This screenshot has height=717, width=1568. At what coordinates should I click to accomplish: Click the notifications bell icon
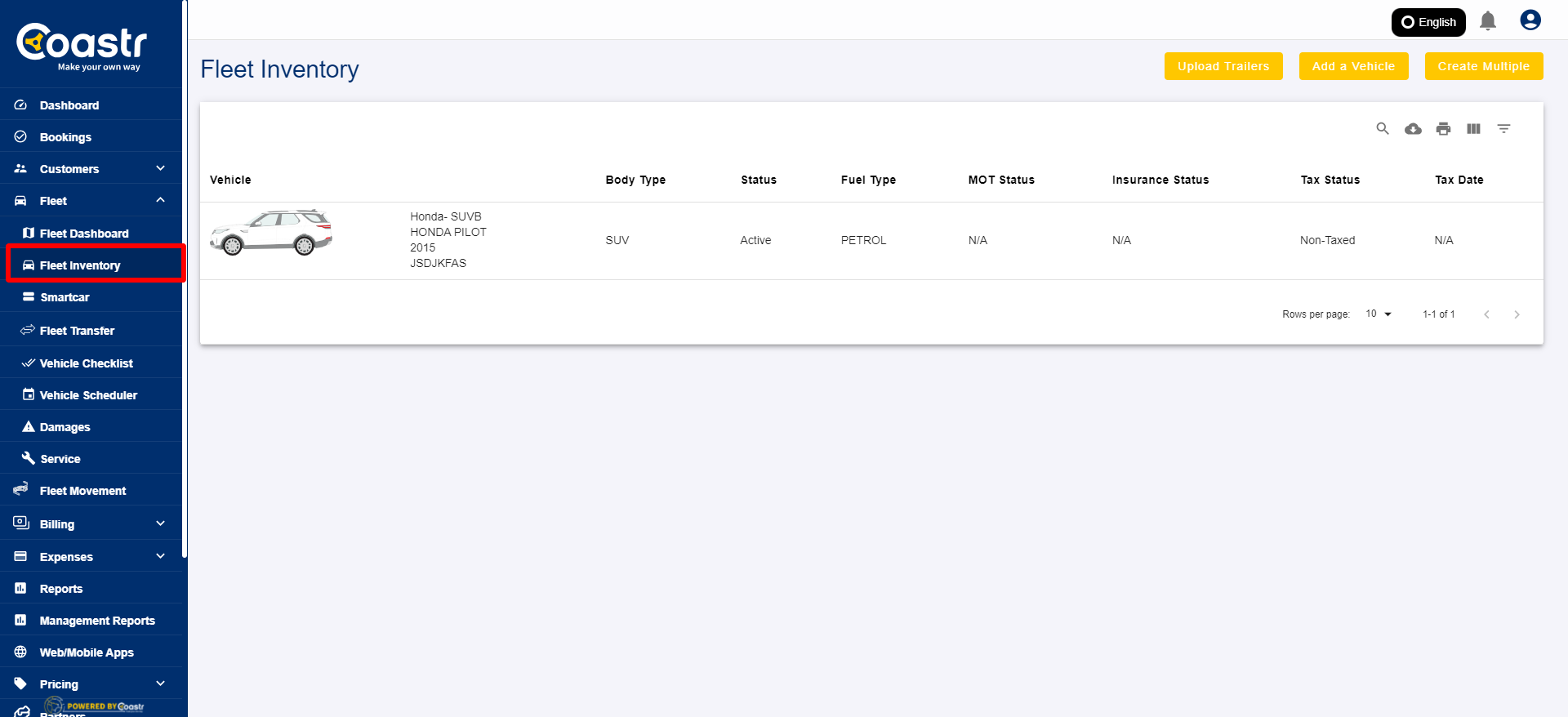point(1488,21)
